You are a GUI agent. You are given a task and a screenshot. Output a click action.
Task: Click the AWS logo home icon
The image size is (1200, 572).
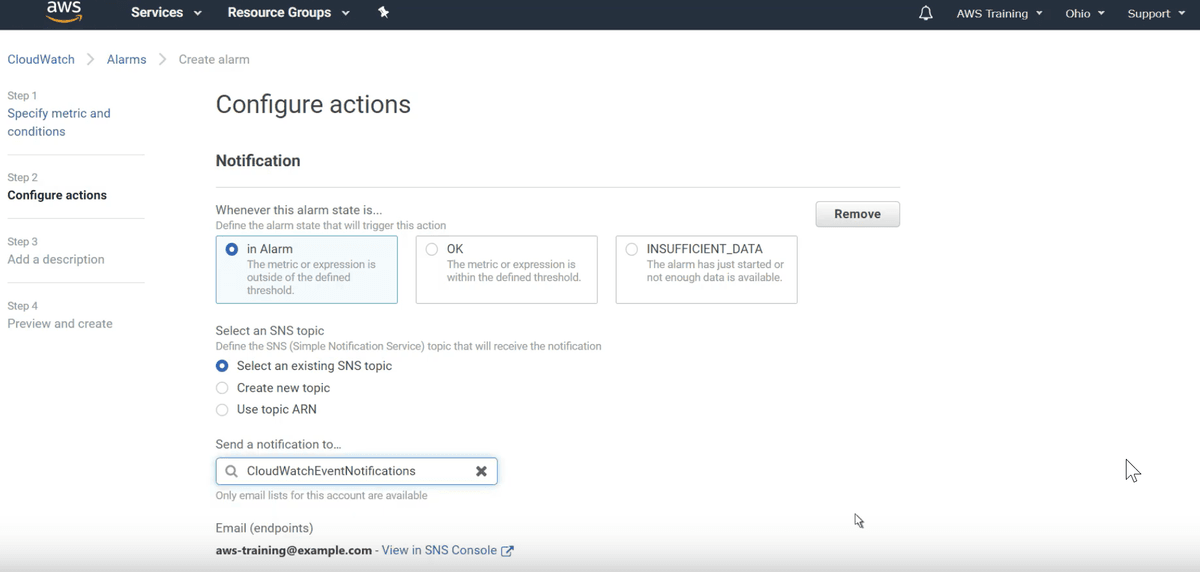pos(64,13)
